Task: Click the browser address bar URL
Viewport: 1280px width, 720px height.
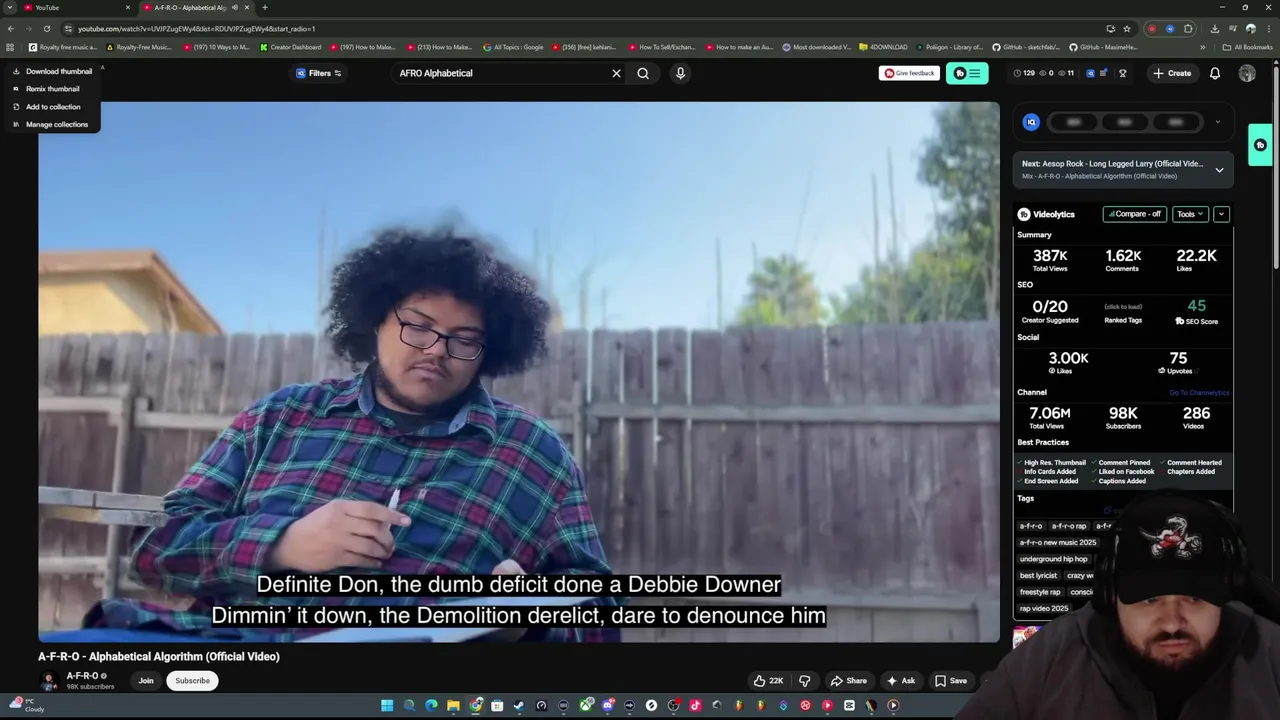Action: (x=196, y=29)
